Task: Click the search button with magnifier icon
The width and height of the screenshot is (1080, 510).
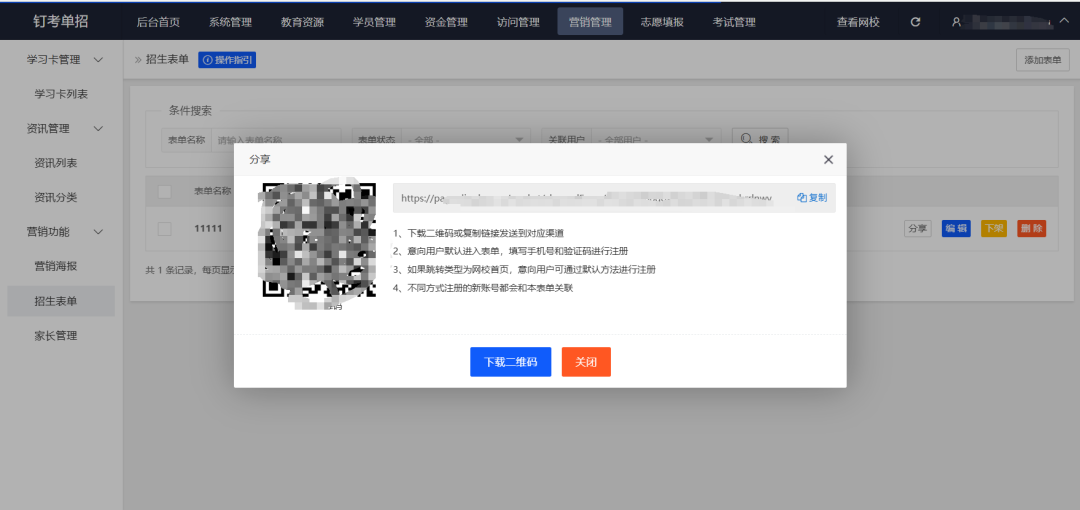Action: pyautogui.click(x=761, y=140)
